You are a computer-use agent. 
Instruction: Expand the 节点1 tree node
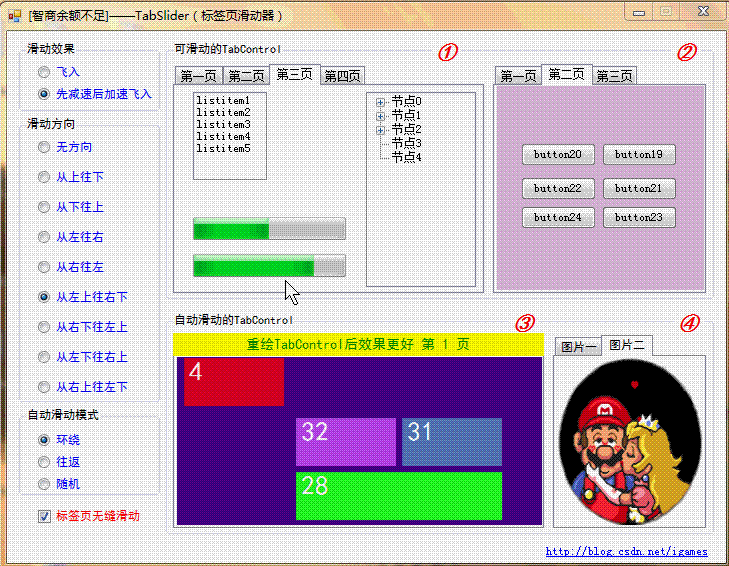point(380,116)
